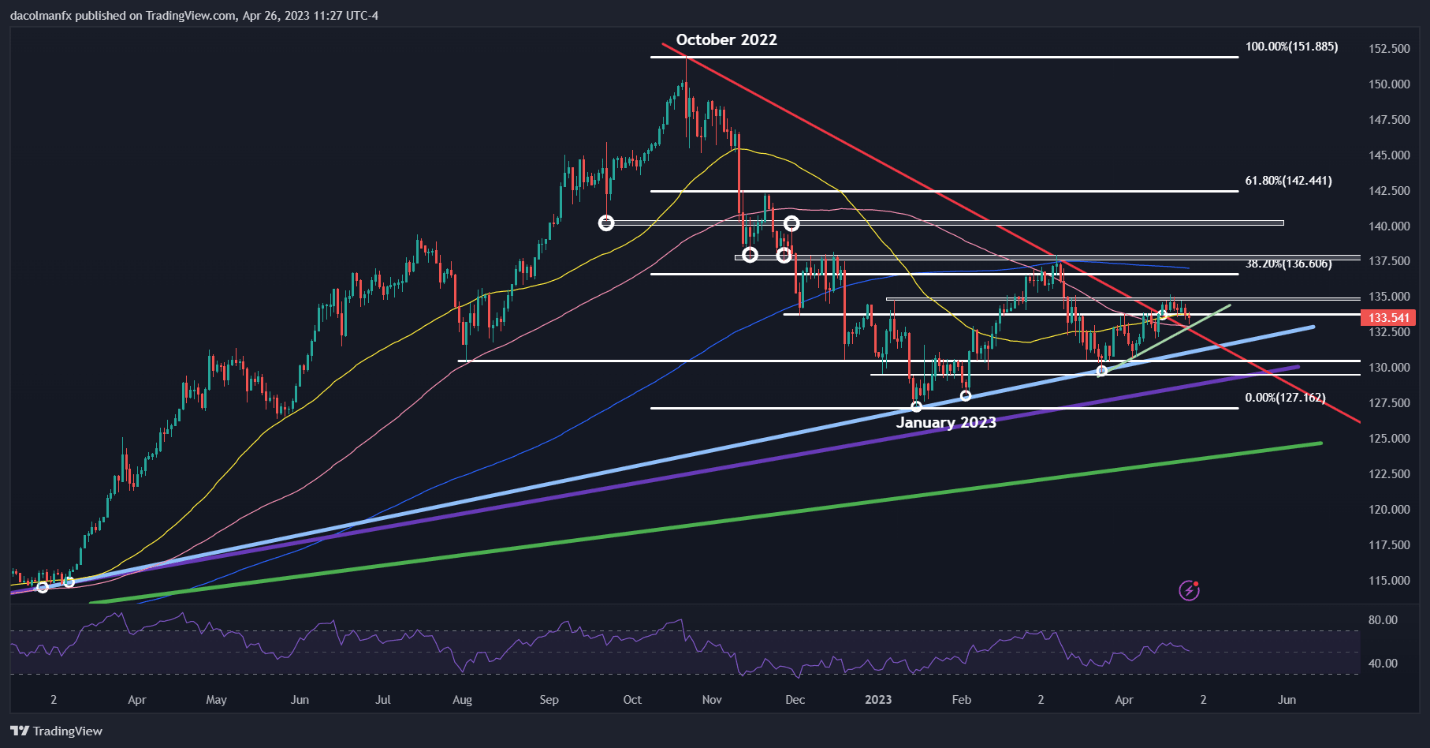Viewport: 1430px width, 748px height.
Task: Select the 0.00%(127.162) Fibonacci label
Action: pos(1285,398)
